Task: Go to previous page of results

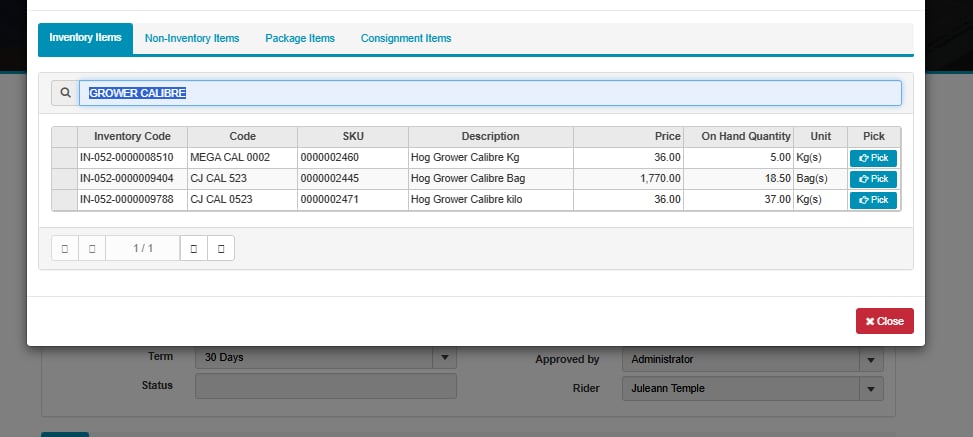Action: (92, 248)
